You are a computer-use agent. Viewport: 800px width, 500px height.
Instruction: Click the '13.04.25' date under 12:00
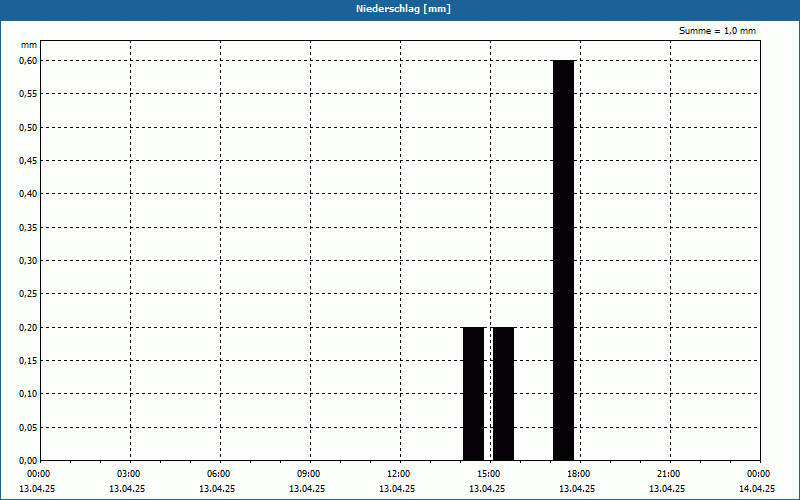(x=397, y=489)
